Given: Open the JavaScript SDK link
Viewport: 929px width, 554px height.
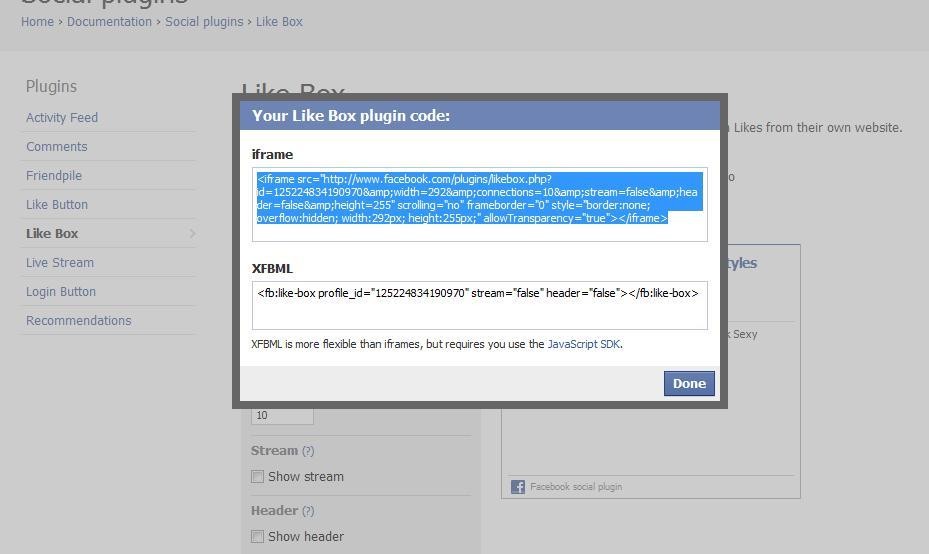Looking at the screenshot, I should 584,344.
